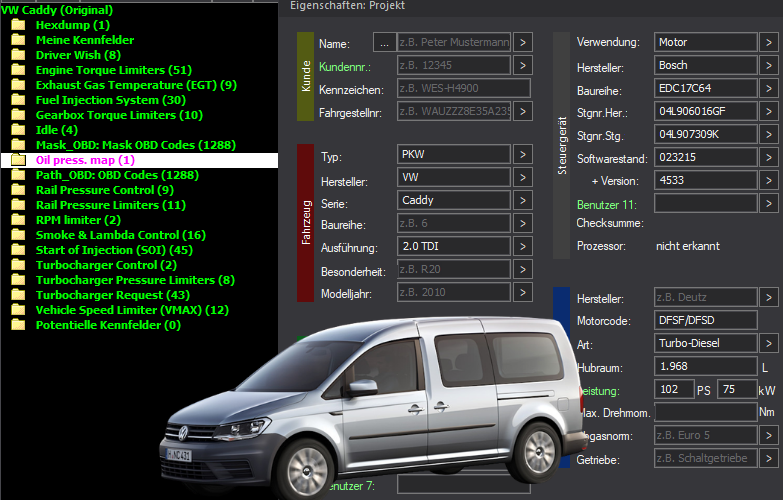
Task: Open the arrow next to Ausführung 2.0 TDI
Action: pos(522,246)
